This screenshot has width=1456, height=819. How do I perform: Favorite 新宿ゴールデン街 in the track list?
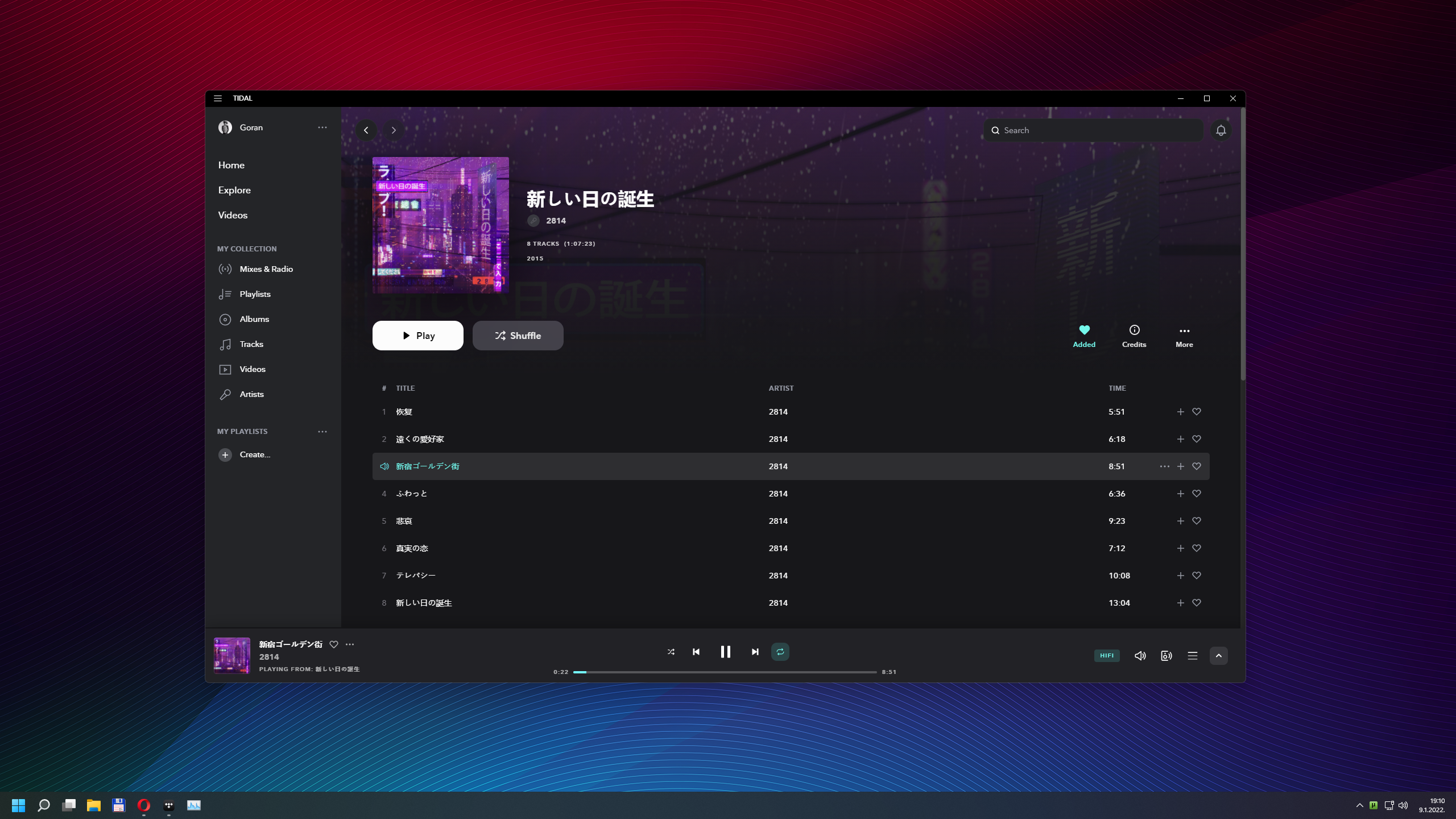pos(1197,466)
